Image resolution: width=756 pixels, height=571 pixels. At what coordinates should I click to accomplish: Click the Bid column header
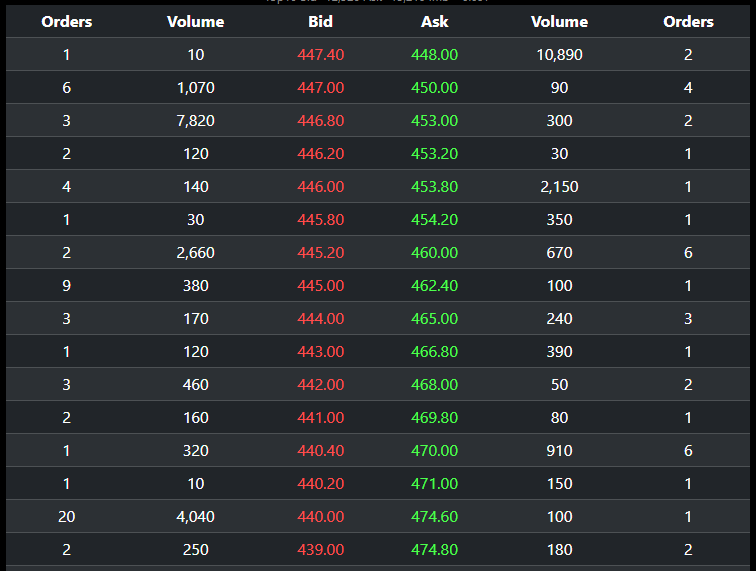coord(320,21)
